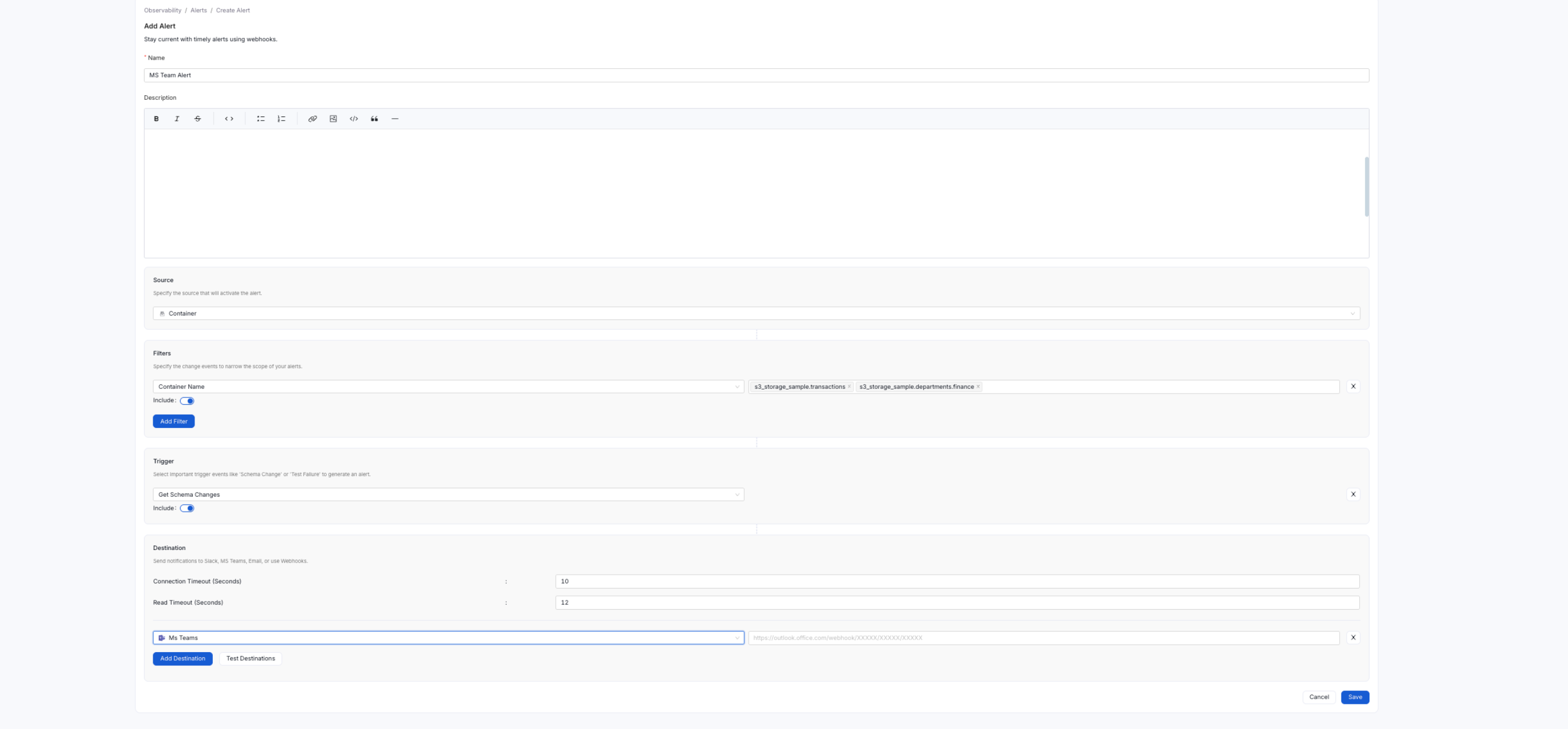This screenshot has height=729, width=1568.
Task: Remove the s3_storage_sample.transactions filter tag
Action: point(849,387)
